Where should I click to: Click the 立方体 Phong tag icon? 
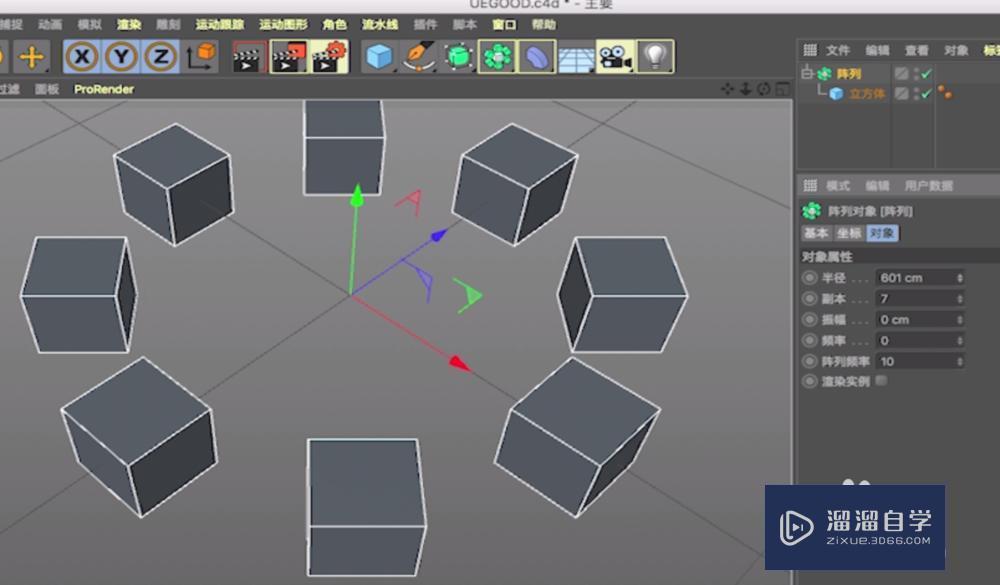[x=945, y=94]
